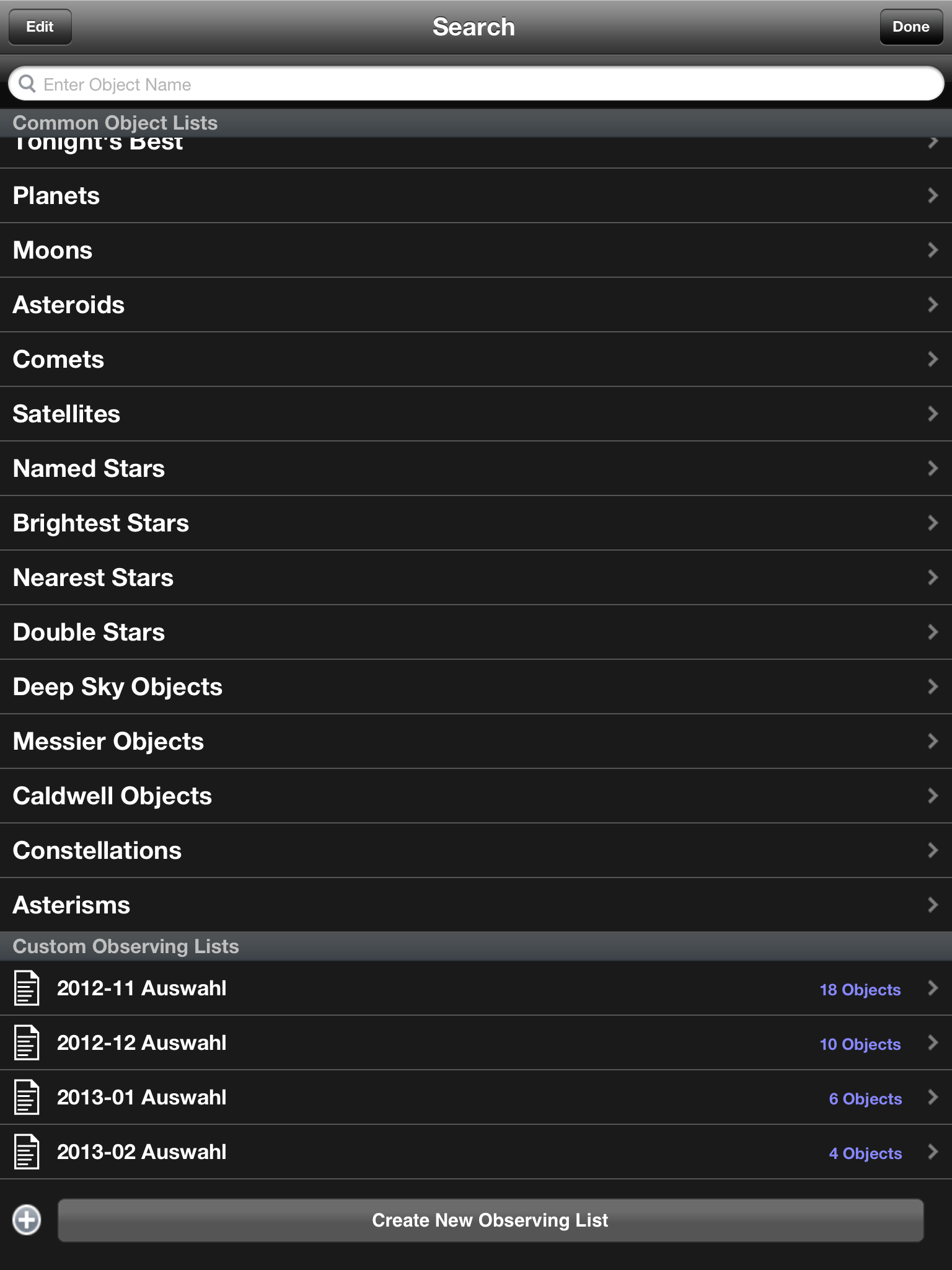The image size is (952, 1270).
Task: Open the Constellations list
Action: 97,851
